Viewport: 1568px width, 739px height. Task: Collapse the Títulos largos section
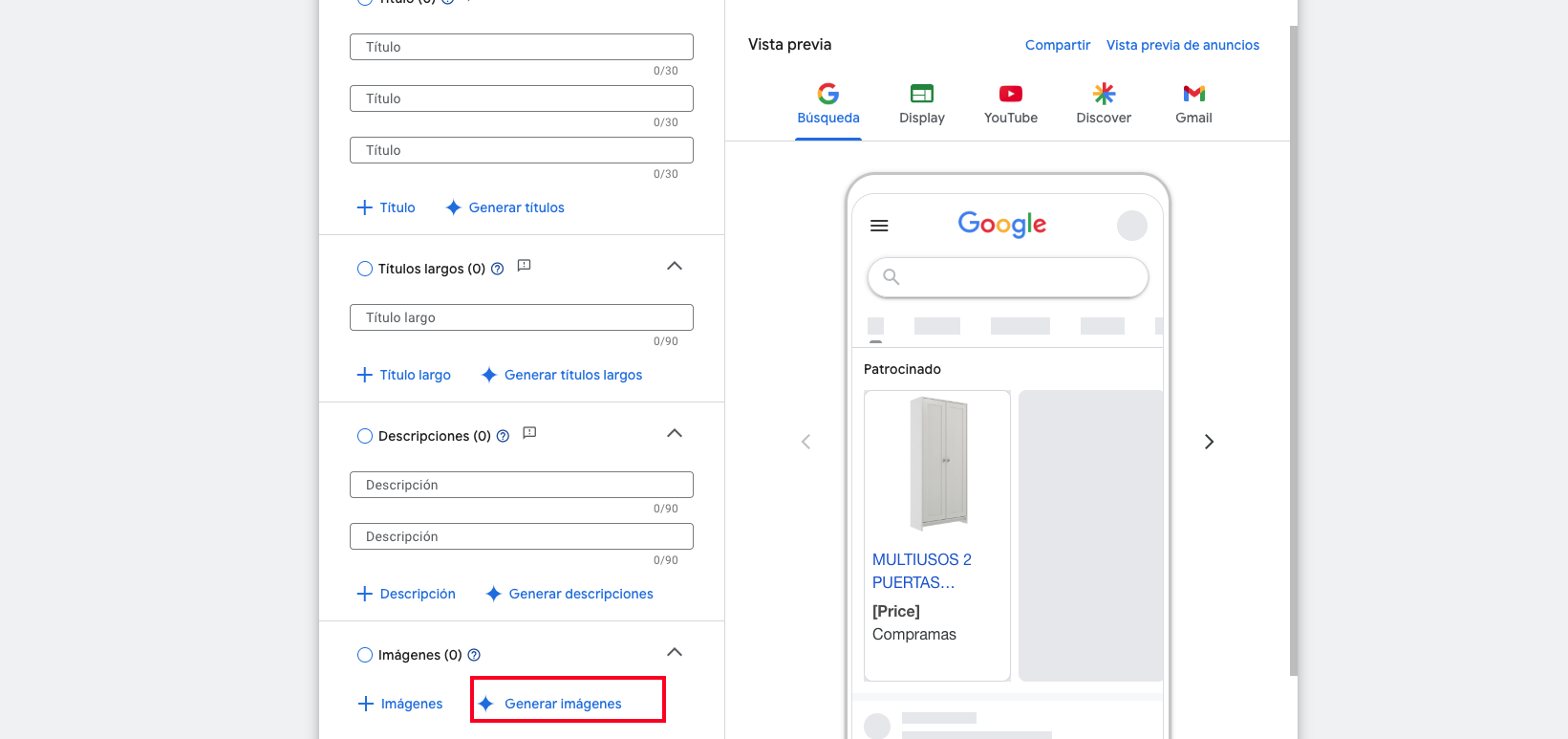(x=675, y=266)
